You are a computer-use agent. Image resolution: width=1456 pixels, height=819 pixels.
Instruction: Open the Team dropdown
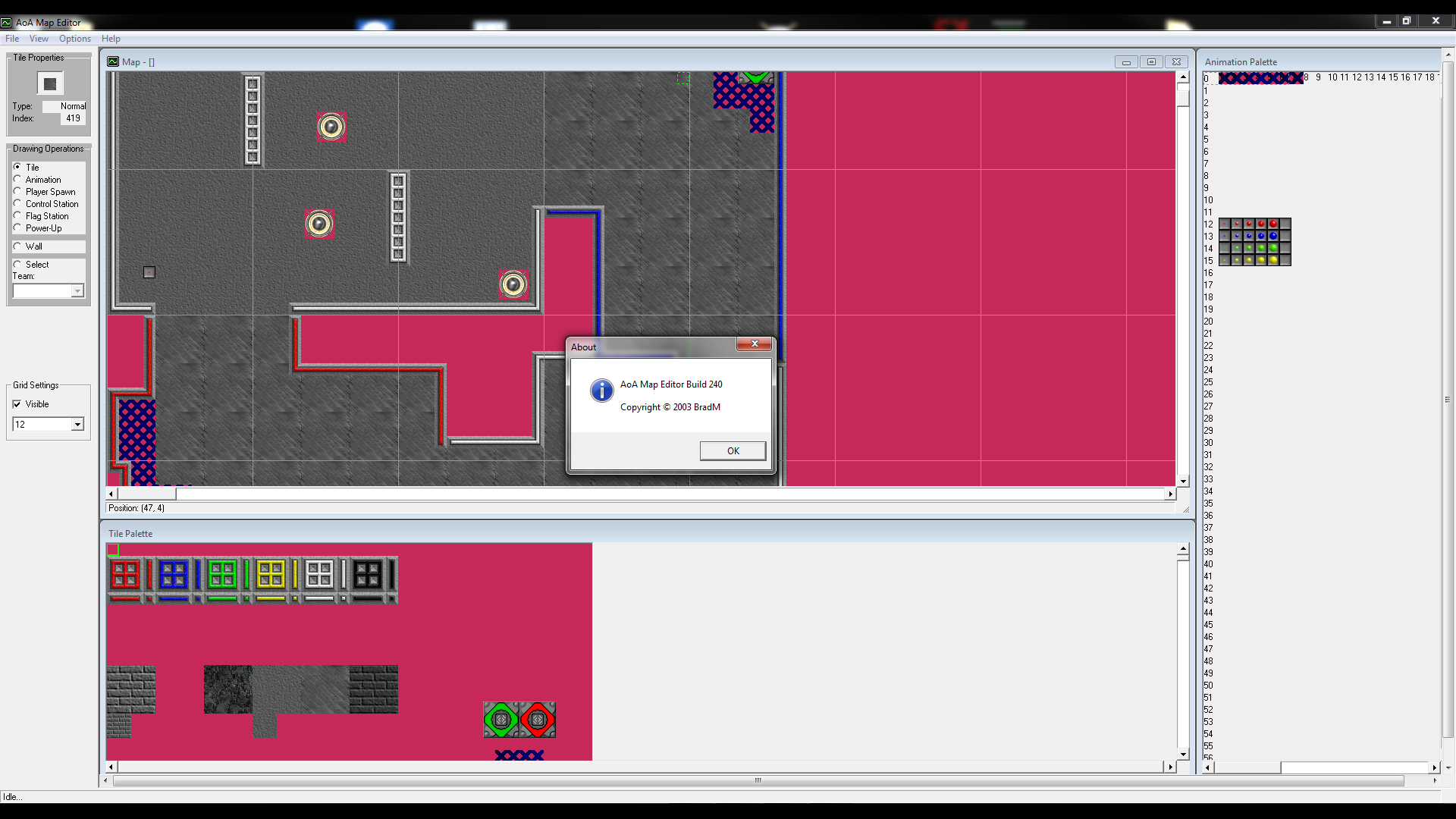coord(77,291)
